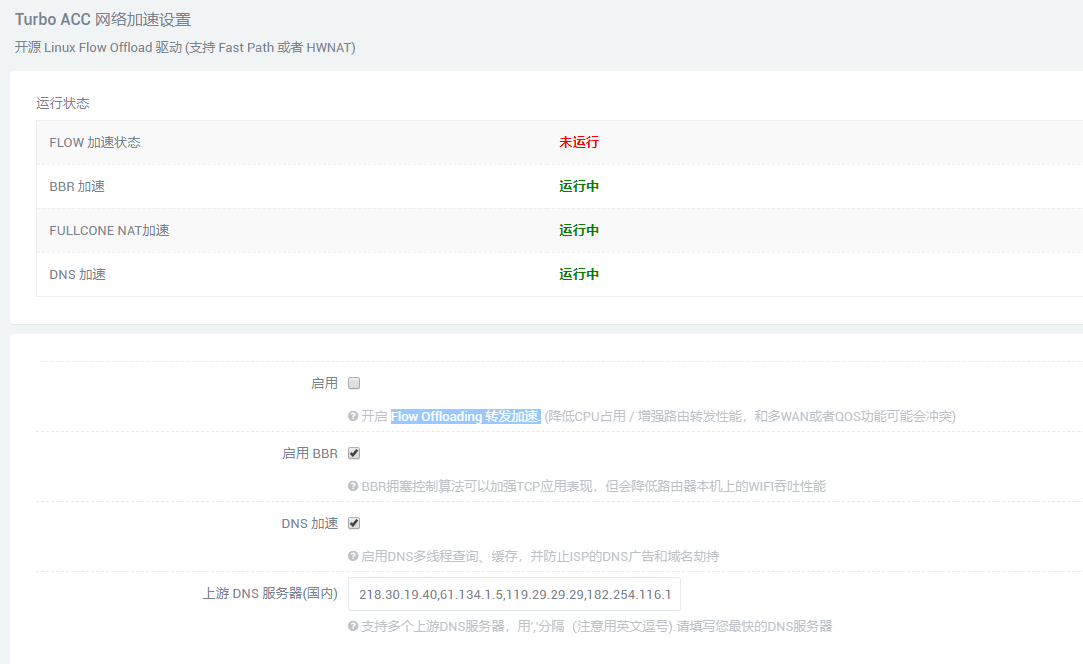Disable the DNS 加速 checkbox
Screen dimensions: 1083x664
(355, 522)
